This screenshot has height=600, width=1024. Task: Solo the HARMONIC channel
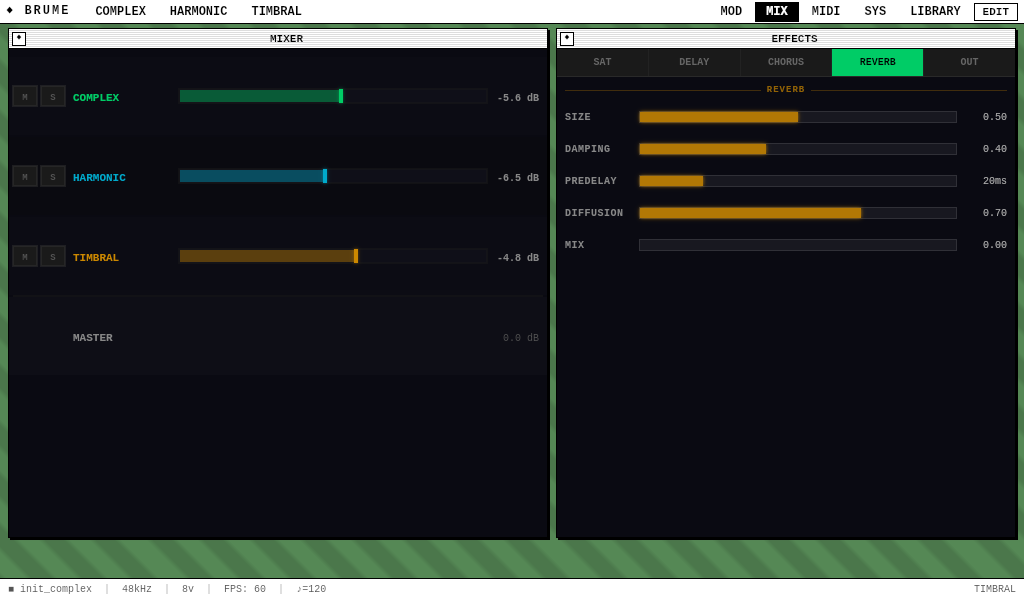53,177
